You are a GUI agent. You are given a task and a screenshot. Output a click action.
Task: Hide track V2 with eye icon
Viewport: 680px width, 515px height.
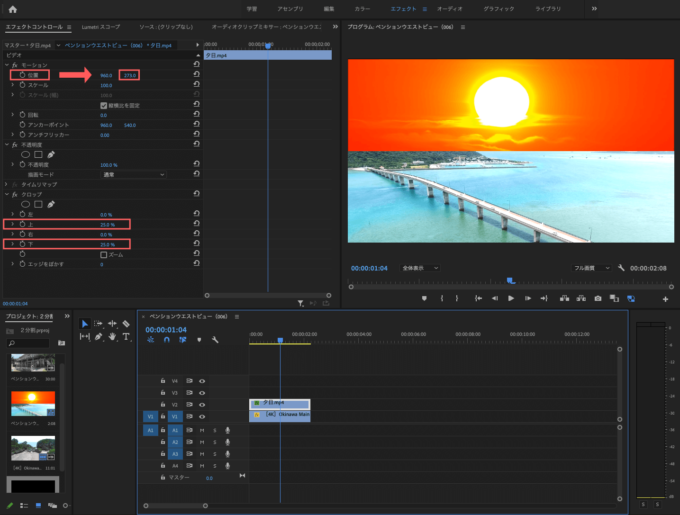tap(202, 404)
